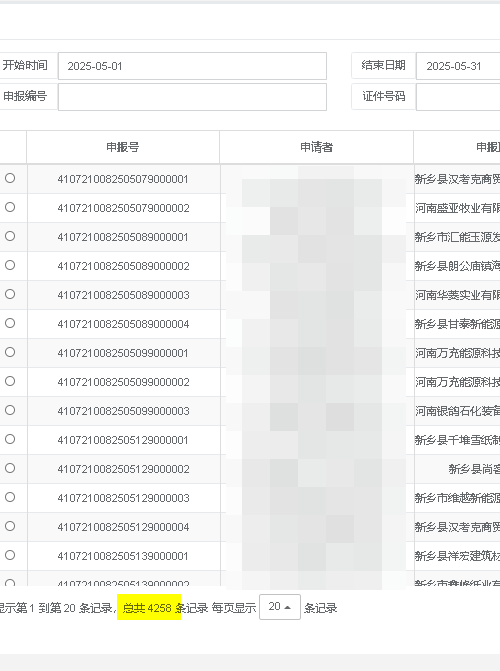500x671 pixels.
Task: Click company cell 河南盛亚牧业
Action: tap(457, 208)
